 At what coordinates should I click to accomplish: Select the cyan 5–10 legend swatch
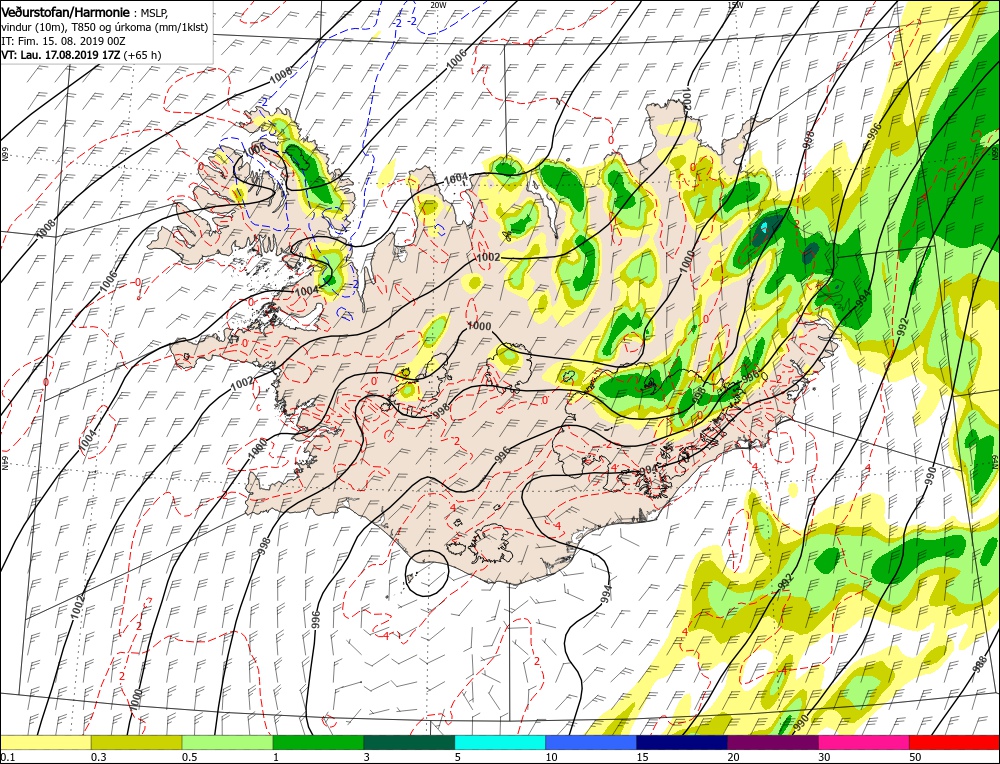click(500, 742)
